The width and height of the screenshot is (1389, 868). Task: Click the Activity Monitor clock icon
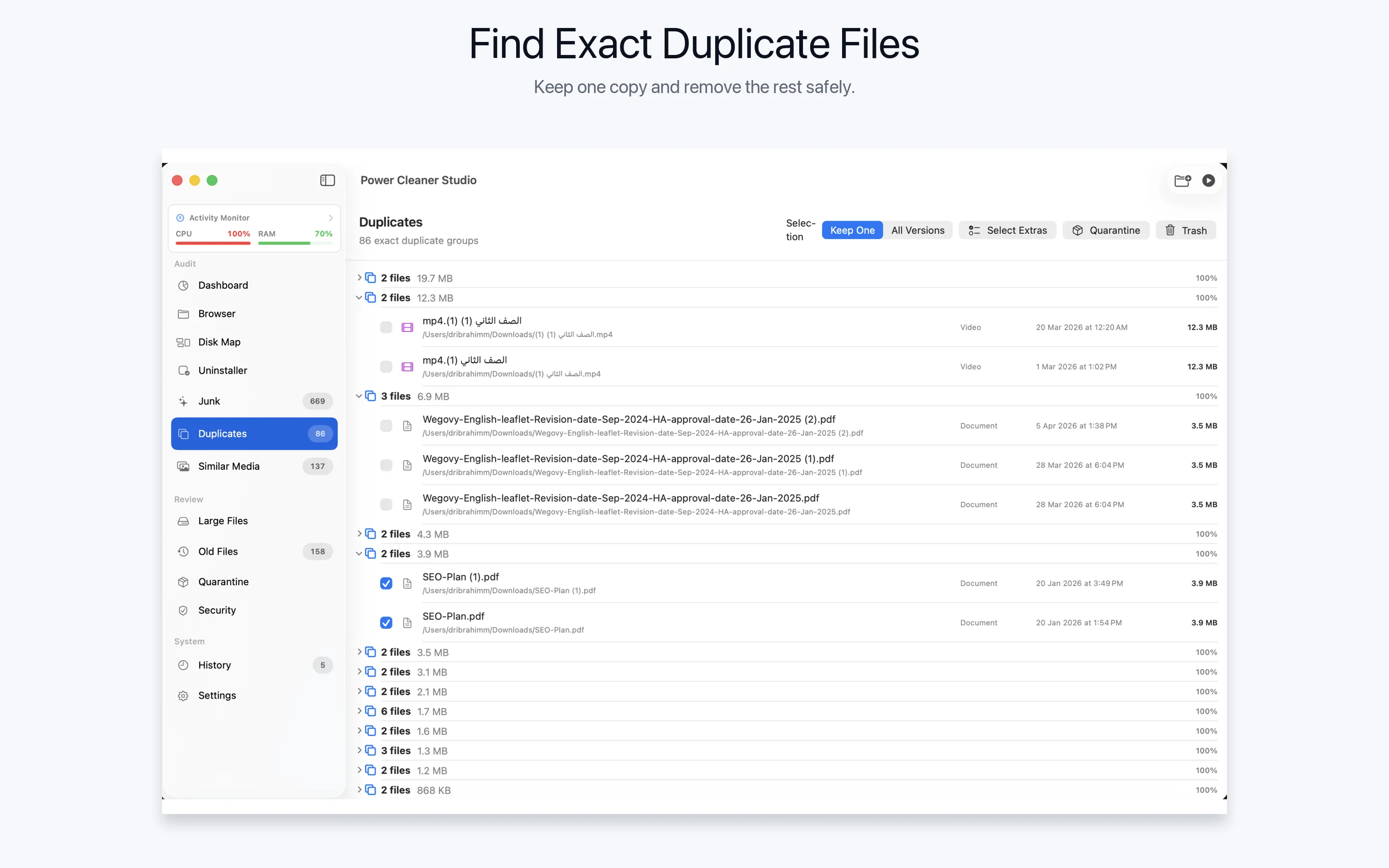(180, 217)
